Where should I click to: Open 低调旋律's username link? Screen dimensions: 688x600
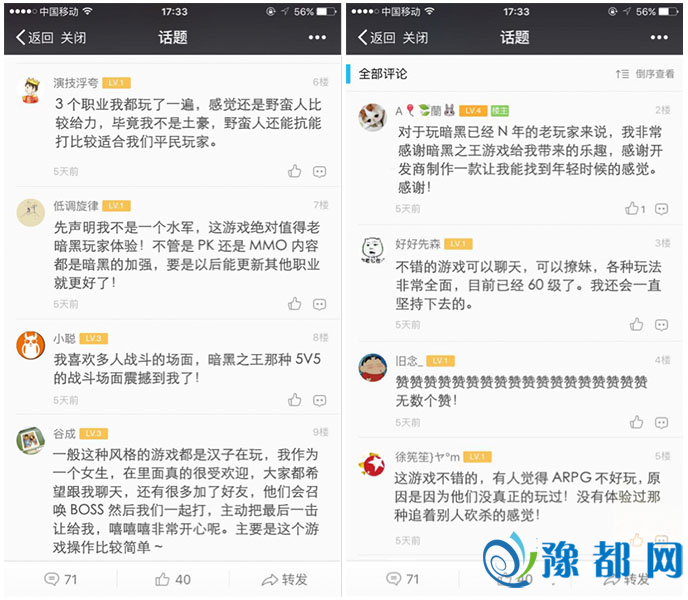click(x=76, y=206)
